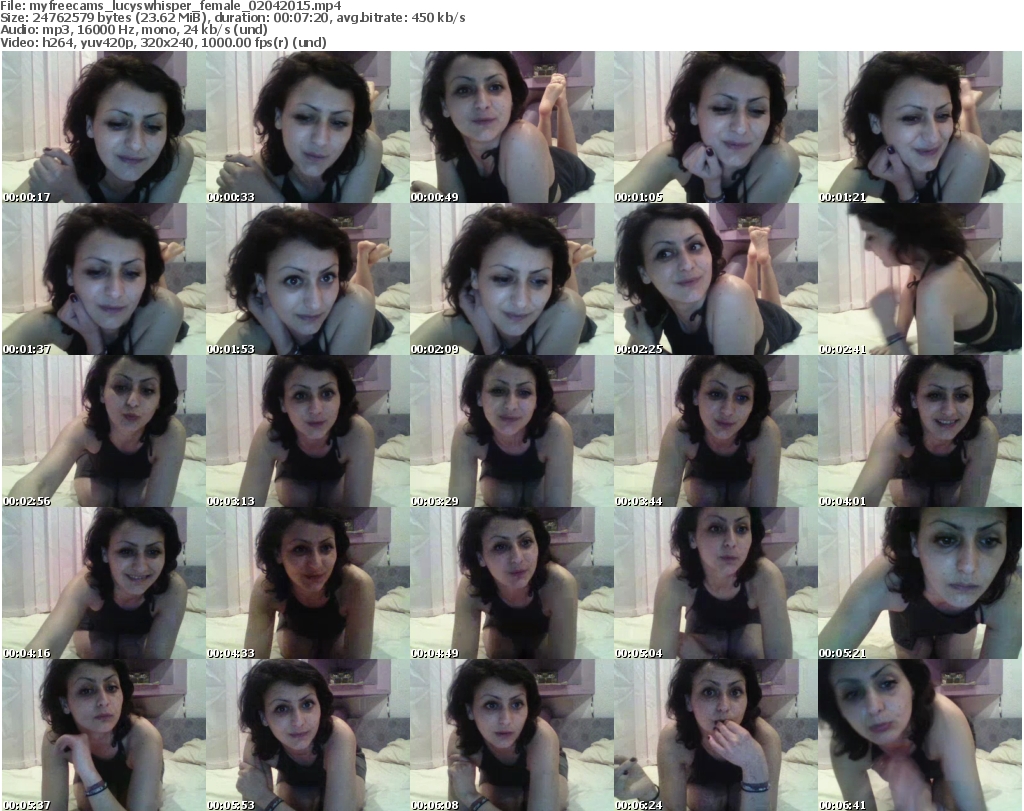Click the frame marked 00:01:37
The image size is (1024, 811).
103,279
